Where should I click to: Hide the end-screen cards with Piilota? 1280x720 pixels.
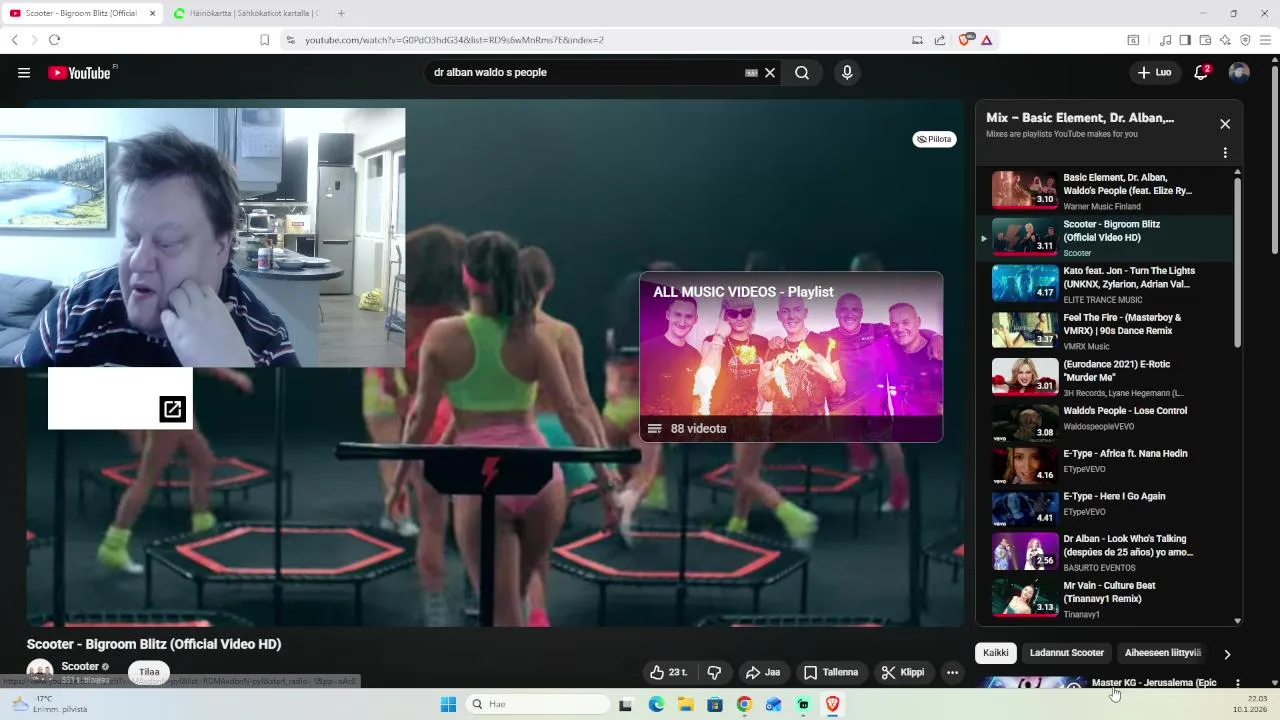934,139
